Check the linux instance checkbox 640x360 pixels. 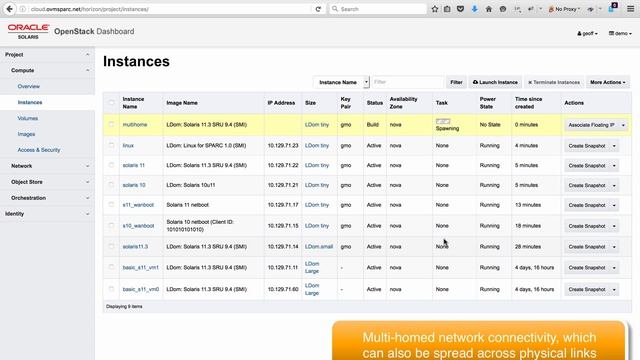point(111,145)
